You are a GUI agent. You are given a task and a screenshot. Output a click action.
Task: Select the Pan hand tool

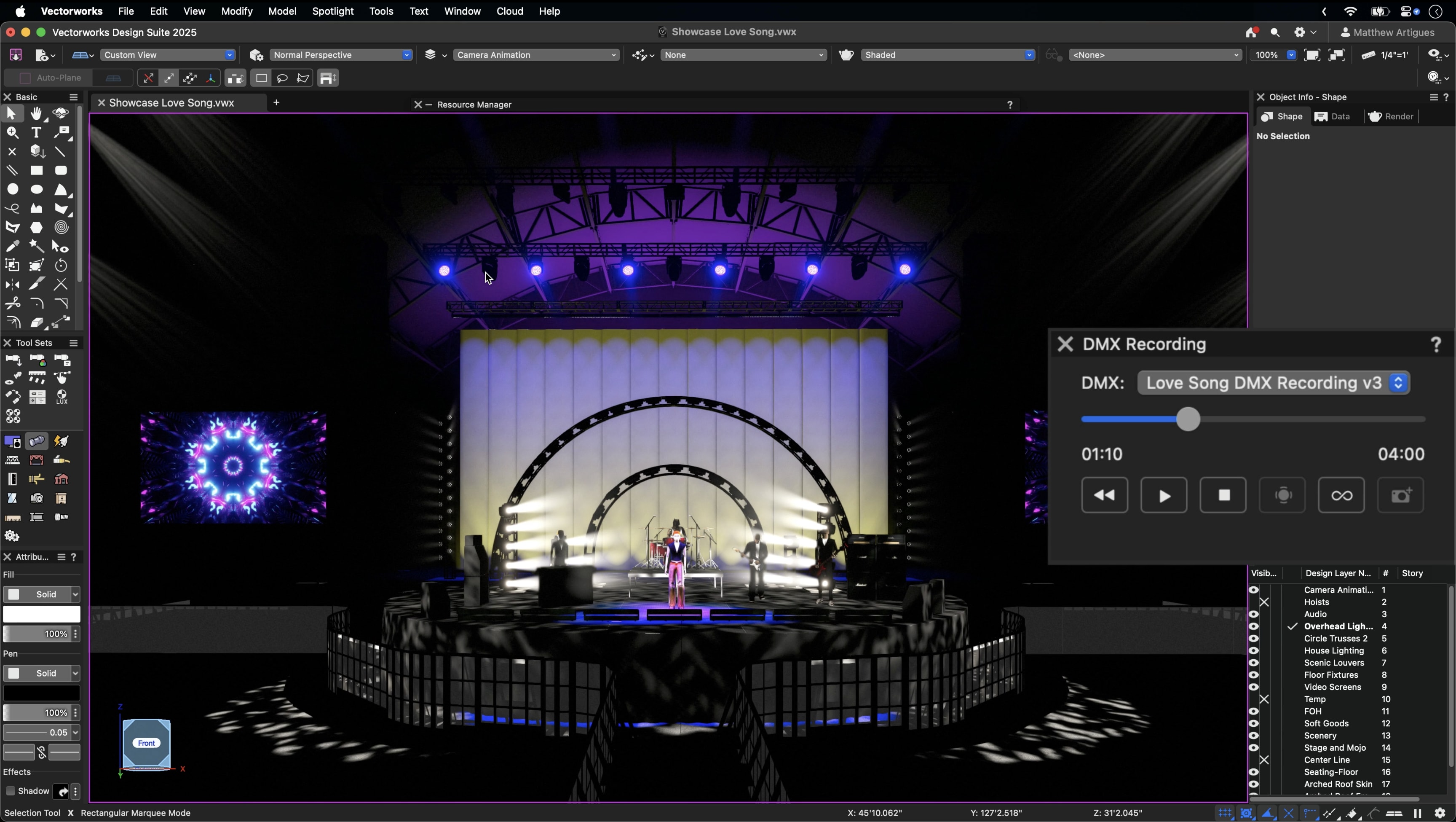(x=37, y=114)
